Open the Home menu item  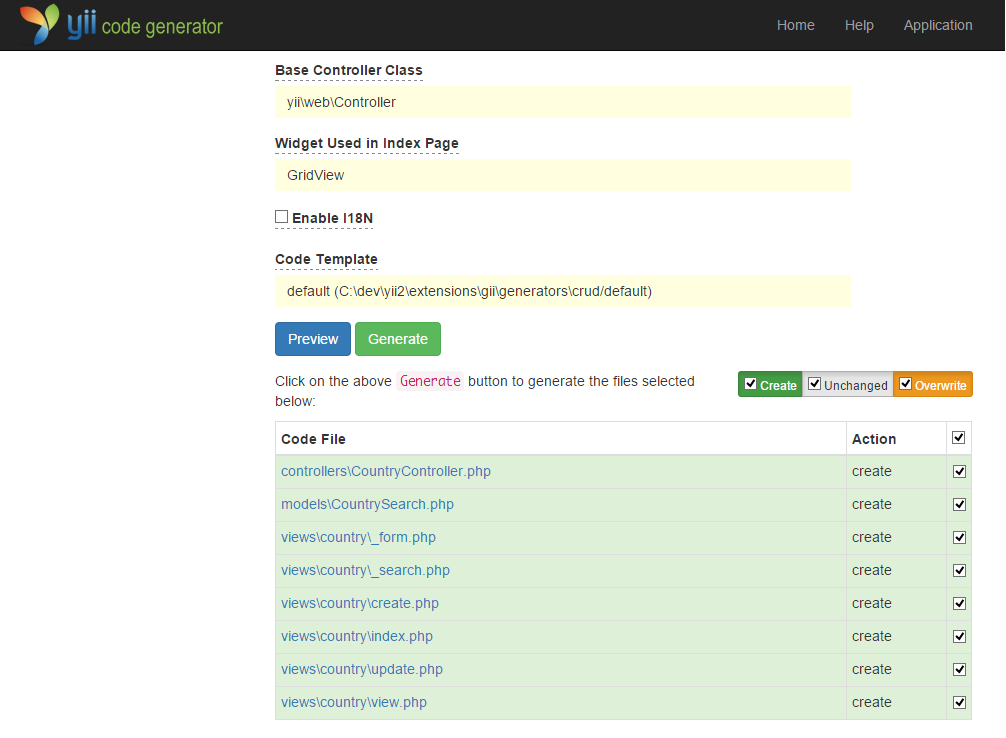pos(795,25)
